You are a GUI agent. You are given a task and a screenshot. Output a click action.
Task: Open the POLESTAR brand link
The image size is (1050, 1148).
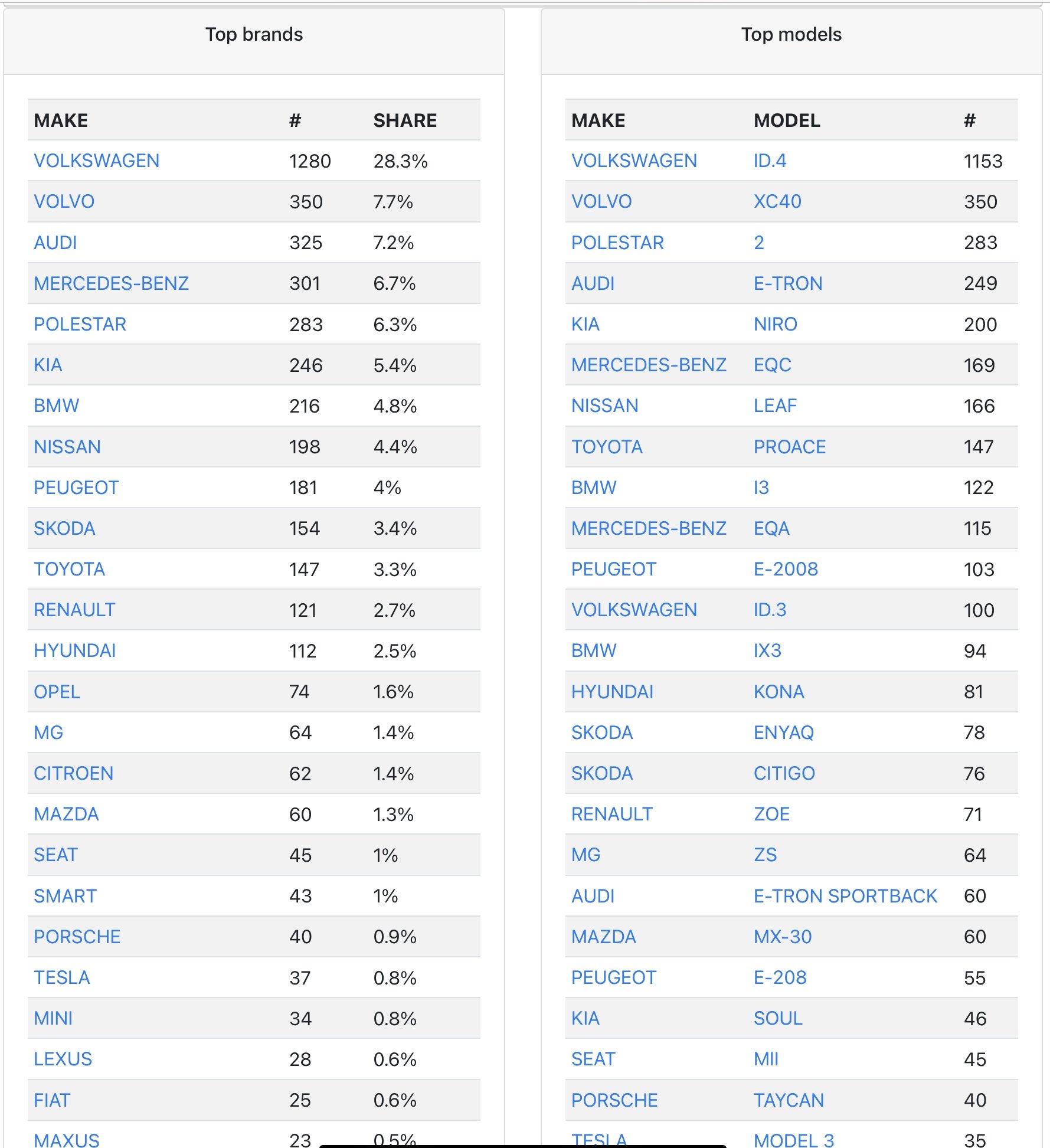80,324
